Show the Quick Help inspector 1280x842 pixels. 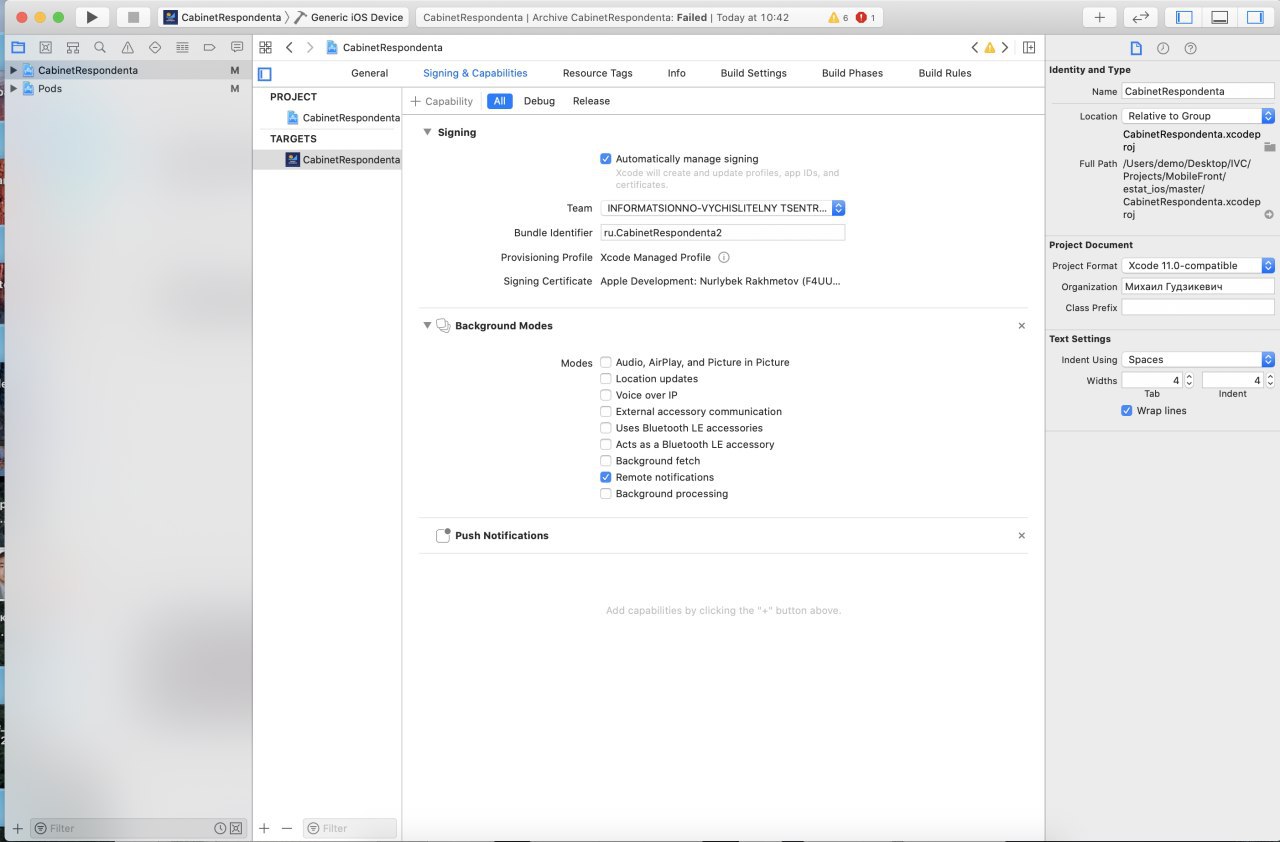click(1190, 48)
